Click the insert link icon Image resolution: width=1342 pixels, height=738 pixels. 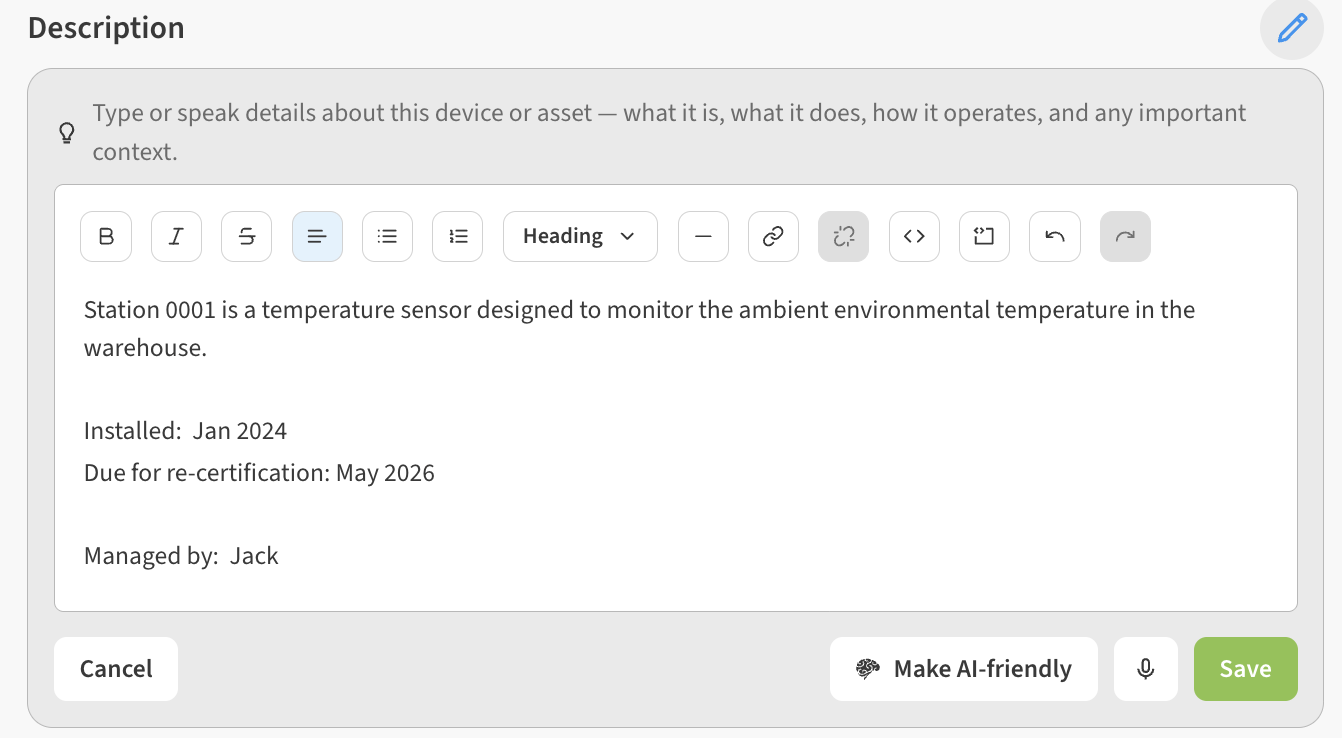click(773, 237)
